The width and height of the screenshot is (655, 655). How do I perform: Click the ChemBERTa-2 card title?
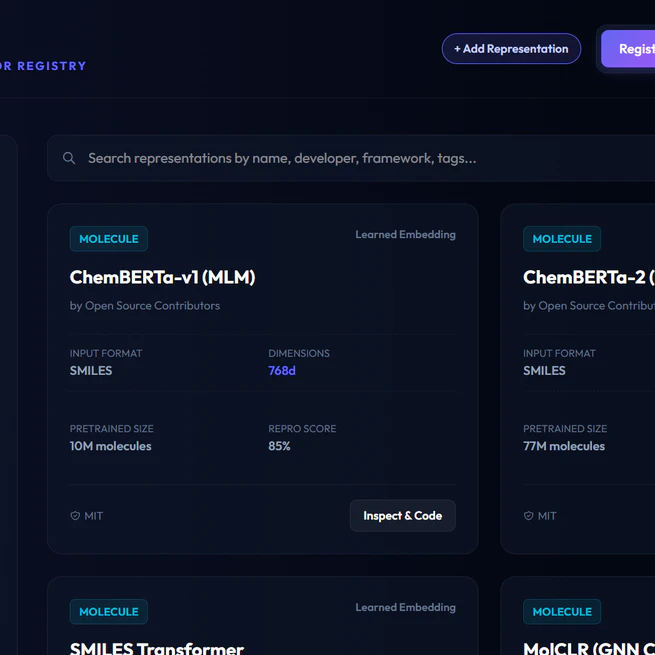[x=589, y=277]
